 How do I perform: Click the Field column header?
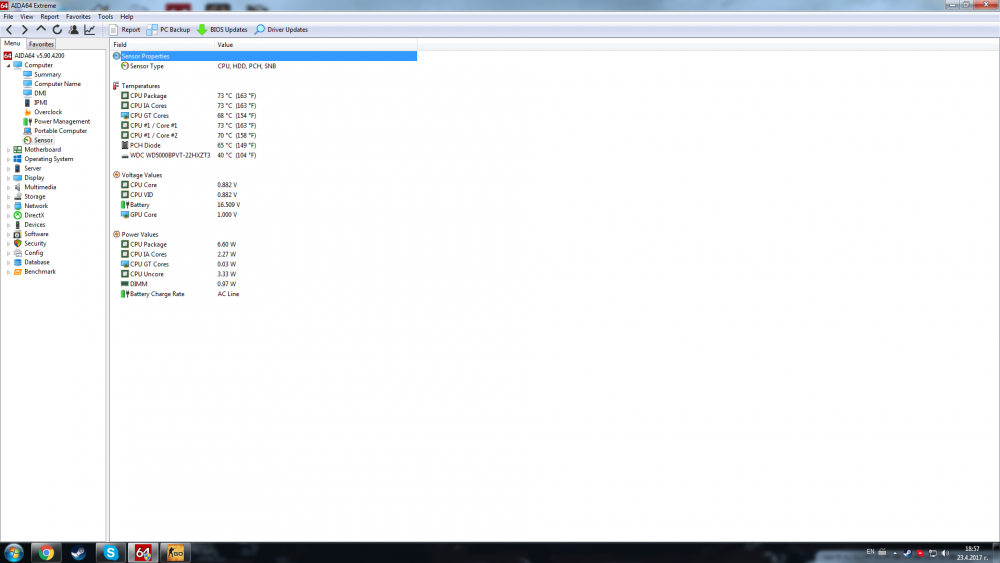click(163, 45)
